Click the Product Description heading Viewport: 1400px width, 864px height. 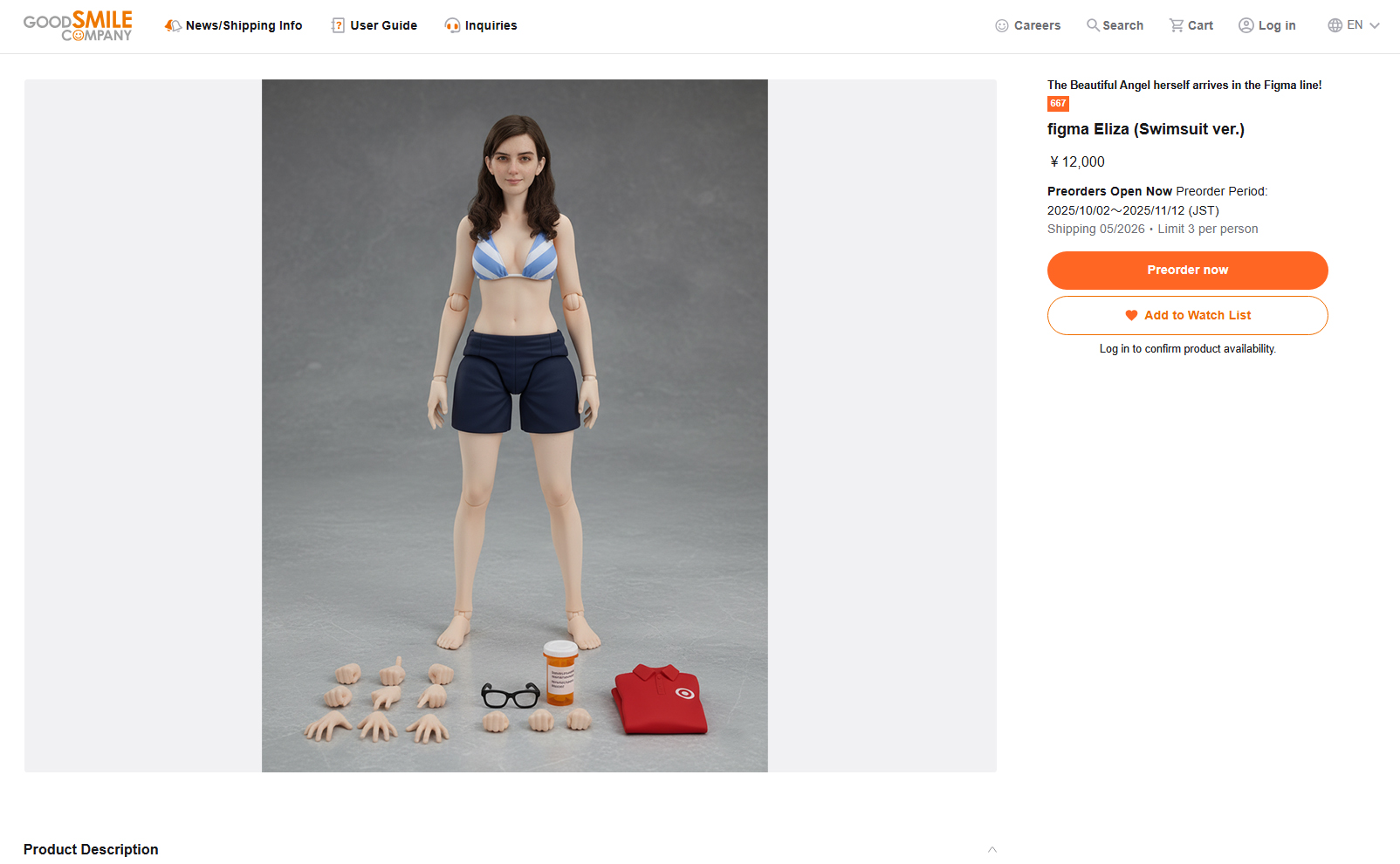pos(91,849)
